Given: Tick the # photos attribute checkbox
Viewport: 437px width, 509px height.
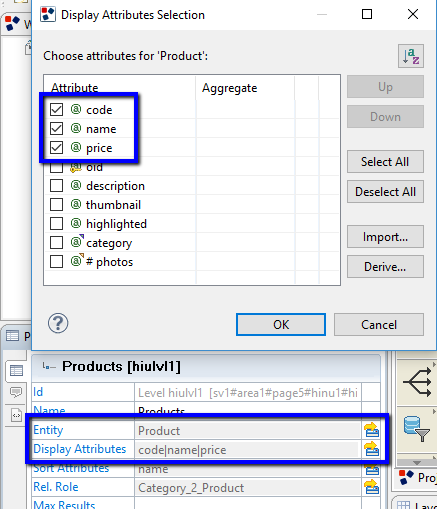Looking at the screenshot, I should coord(56,262).
